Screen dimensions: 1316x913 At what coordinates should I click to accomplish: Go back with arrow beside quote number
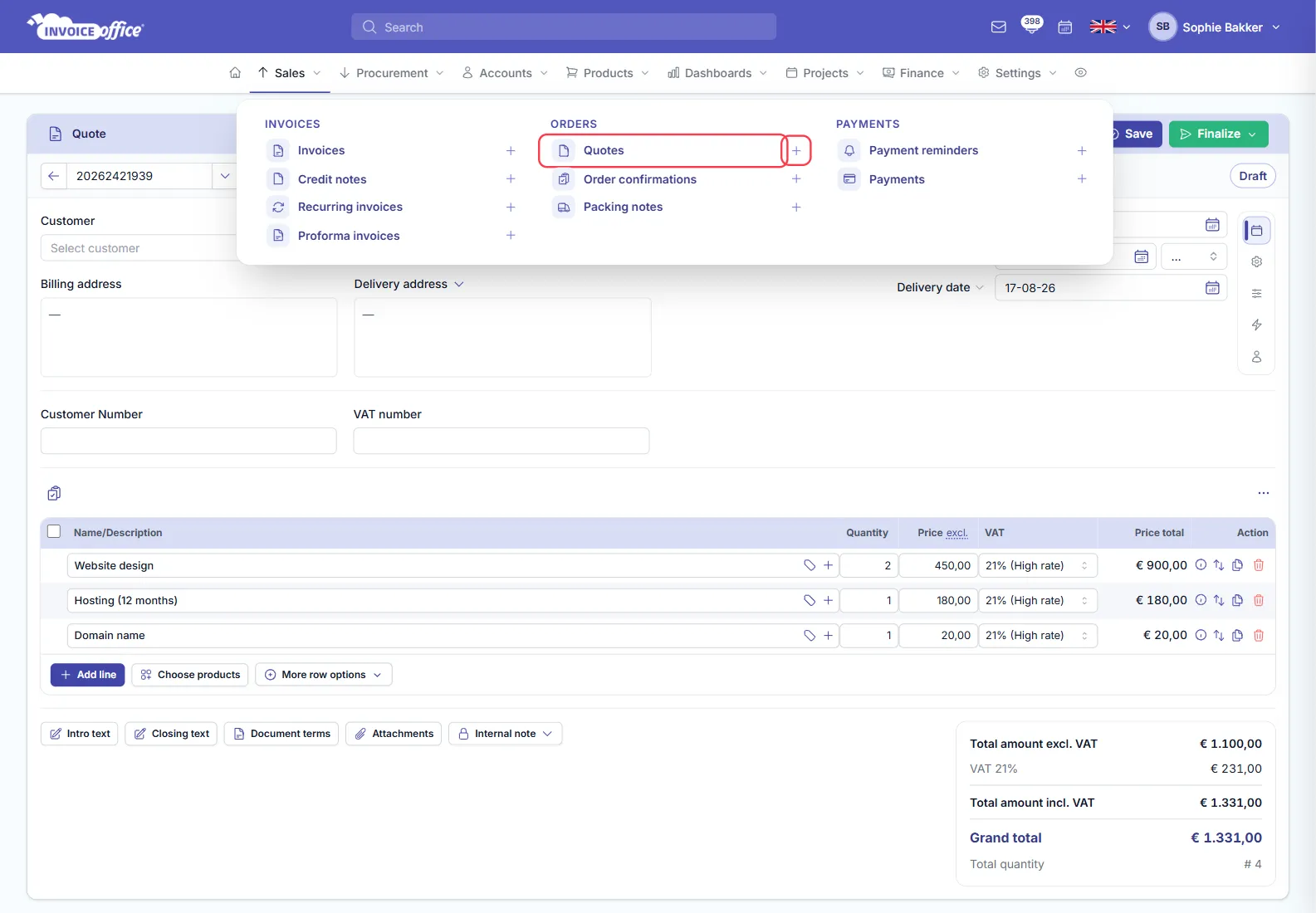point(53,176)
